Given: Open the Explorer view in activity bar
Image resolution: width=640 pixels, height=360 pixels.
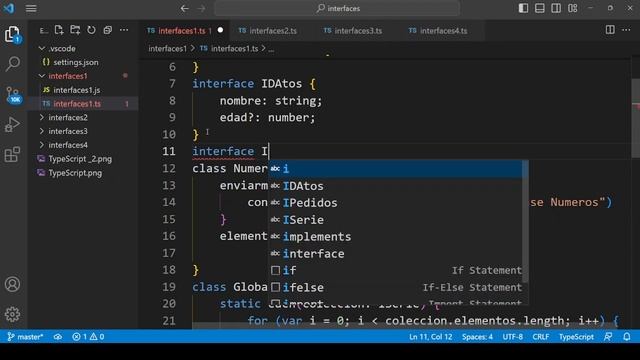Looking at the screenshot, I should tap(13, 35).
